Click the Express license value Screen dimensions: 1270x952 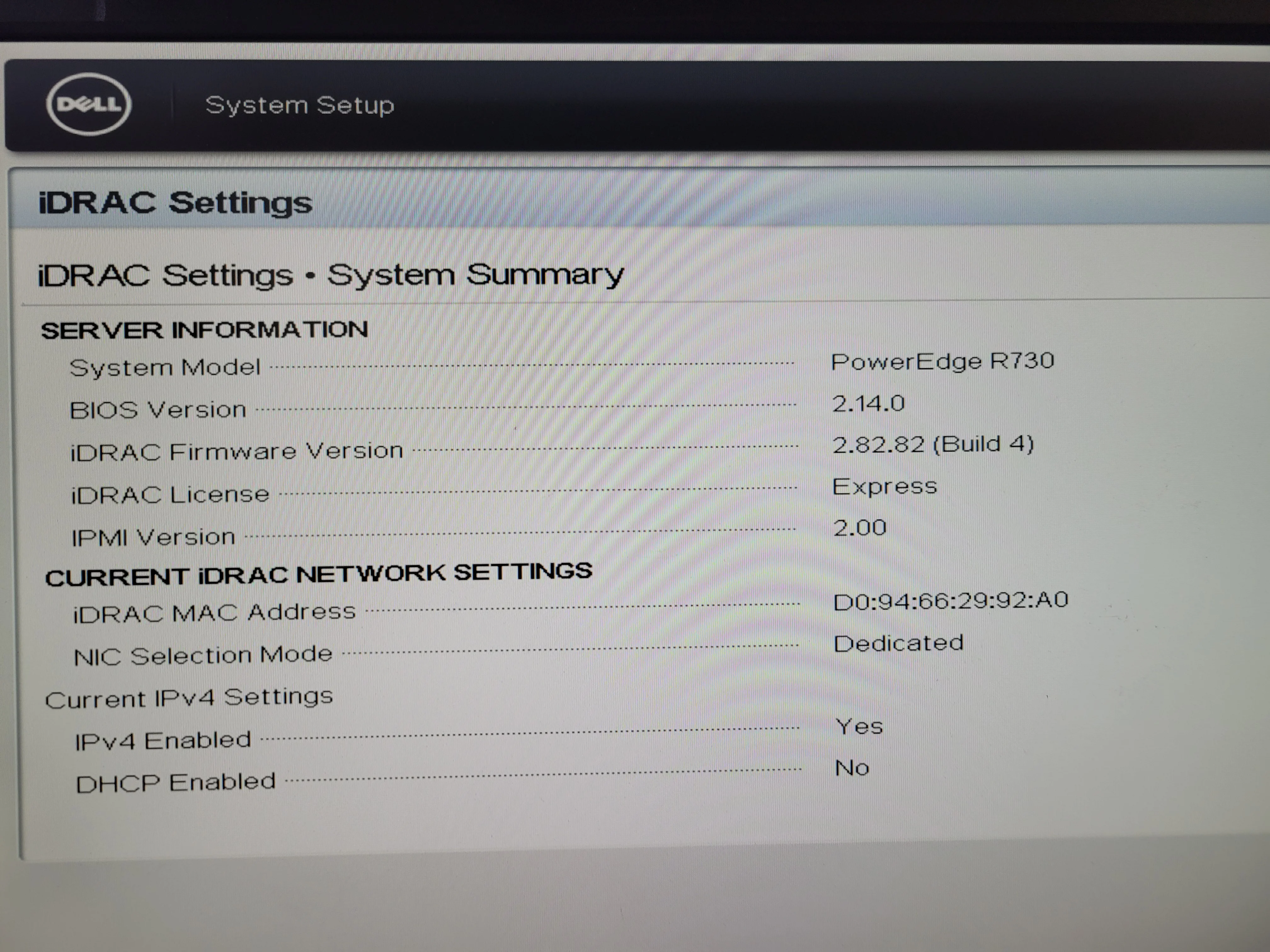click(x=885, y=487)
